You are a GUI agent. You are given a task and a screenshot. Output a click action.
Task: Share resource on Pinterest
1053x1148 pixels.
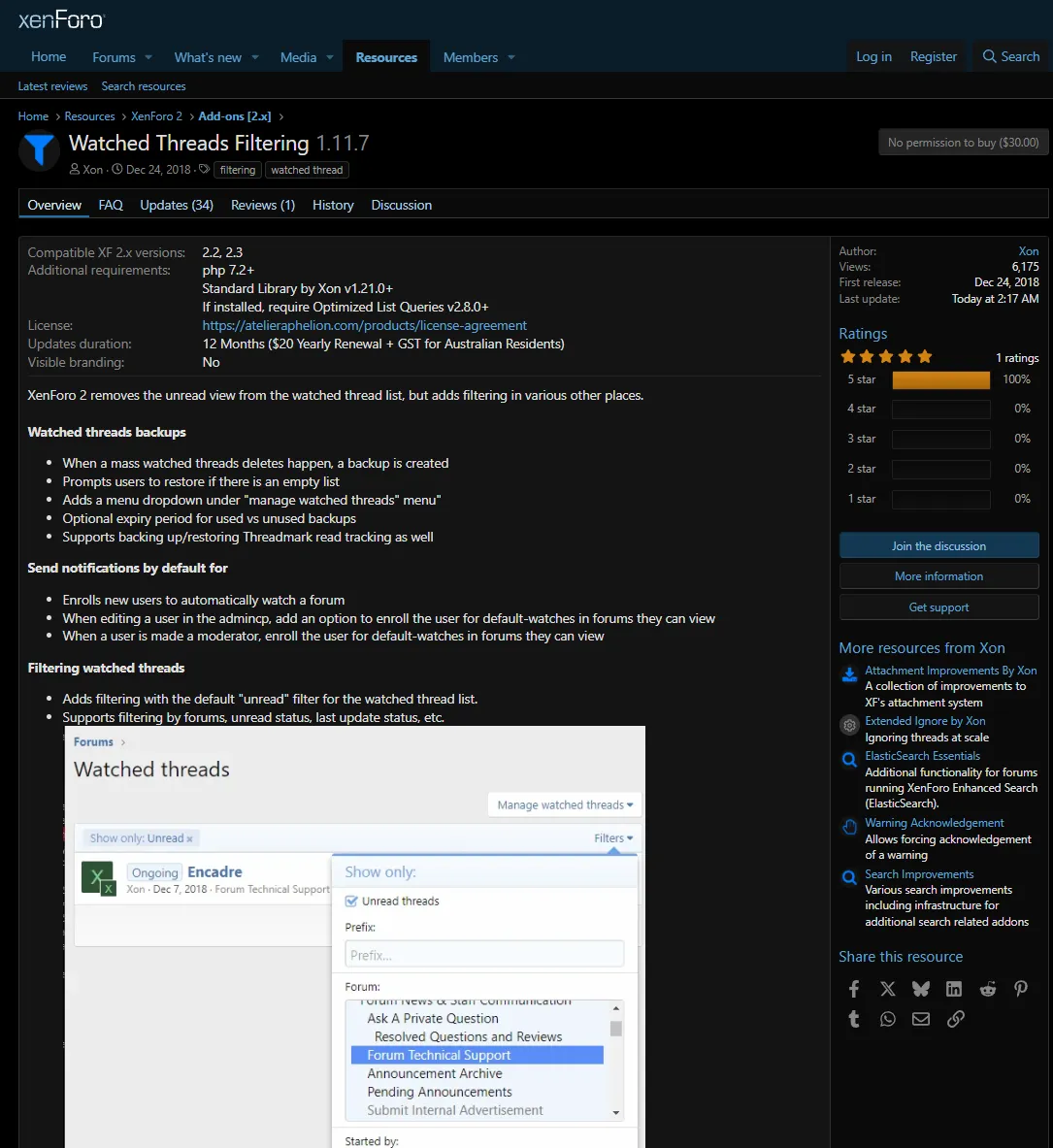[1021, 989]
